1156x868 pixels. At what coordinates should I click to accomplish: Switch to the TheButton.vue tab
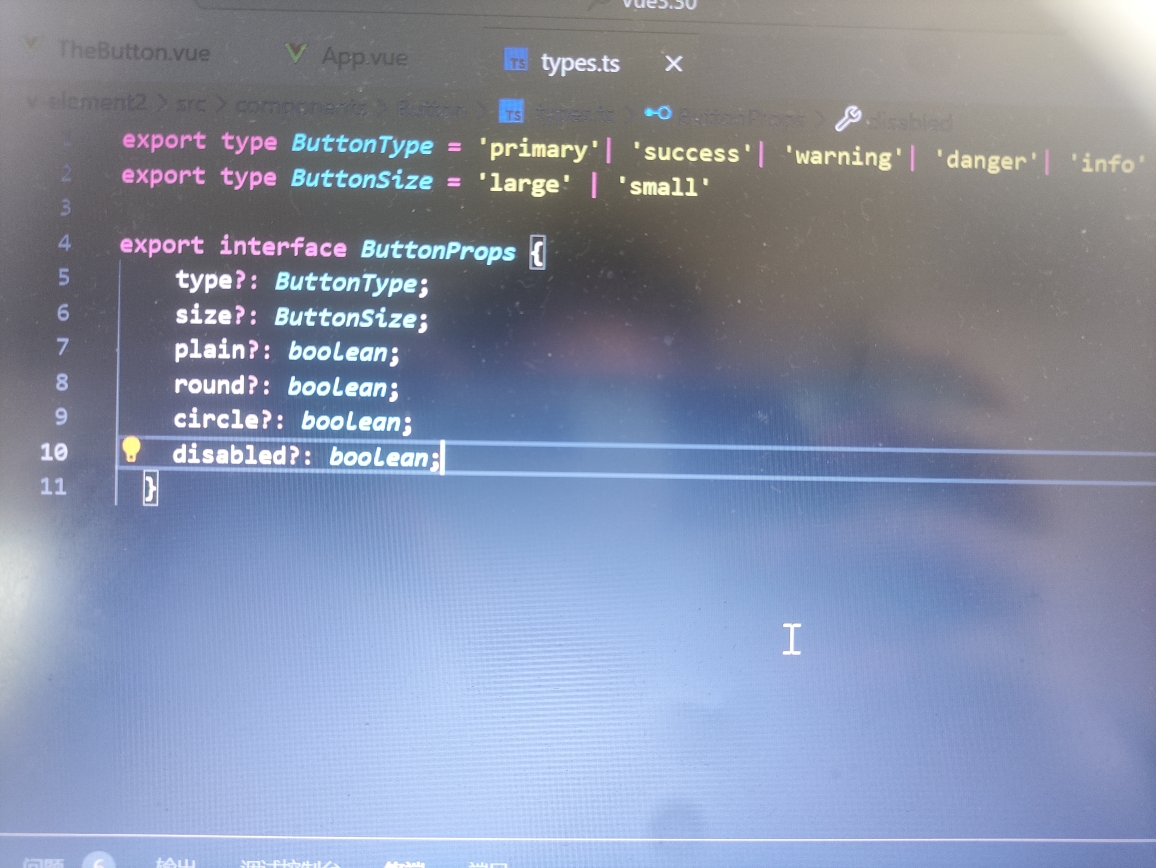click(x=133, y=52)
